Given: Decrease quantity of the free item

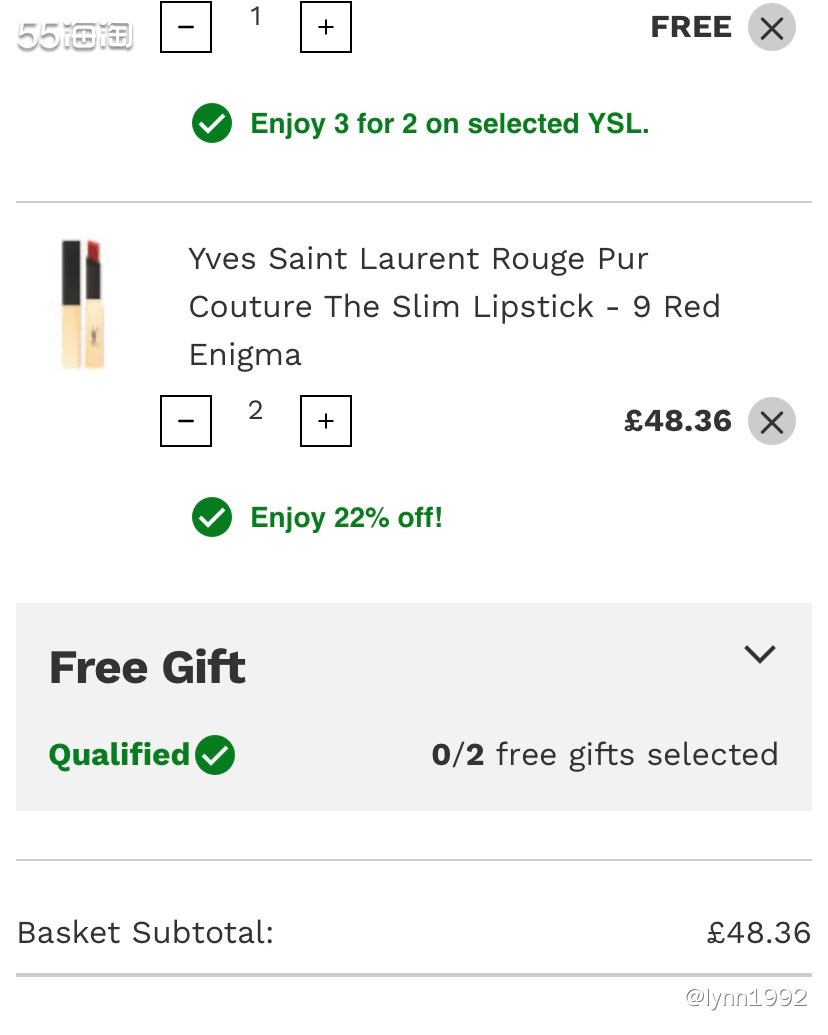Looking at the screenshot, I should 186,27.
